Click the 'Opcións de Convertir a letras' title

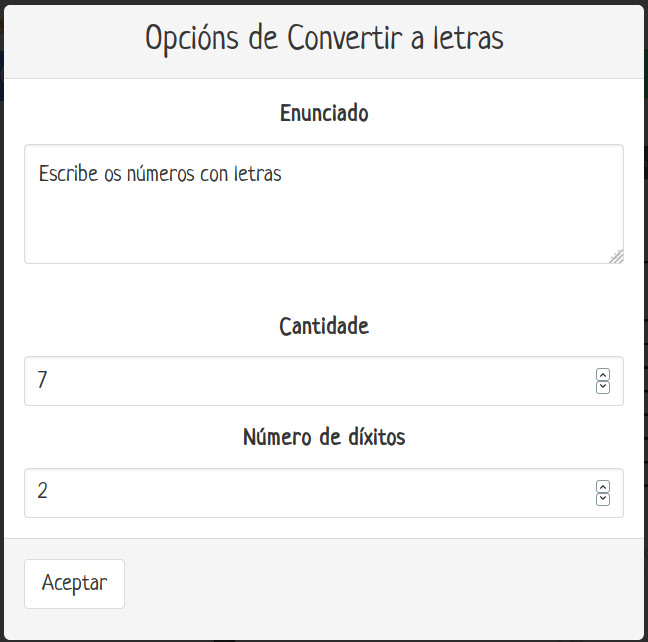click(324, 39)
